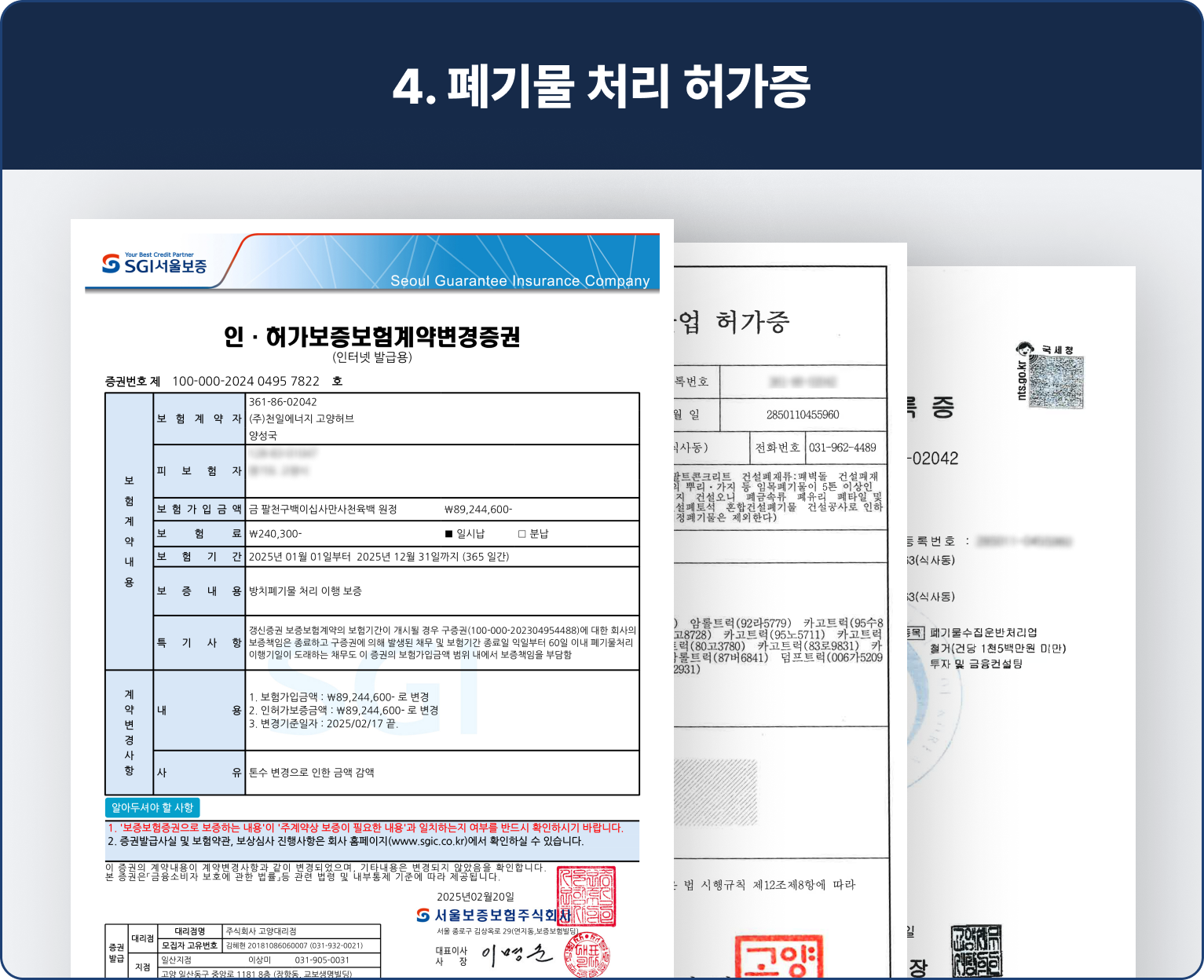Click the heading 4. 폐기물 처리 허가증
The image size is (1204, 980).
(602, 86)
